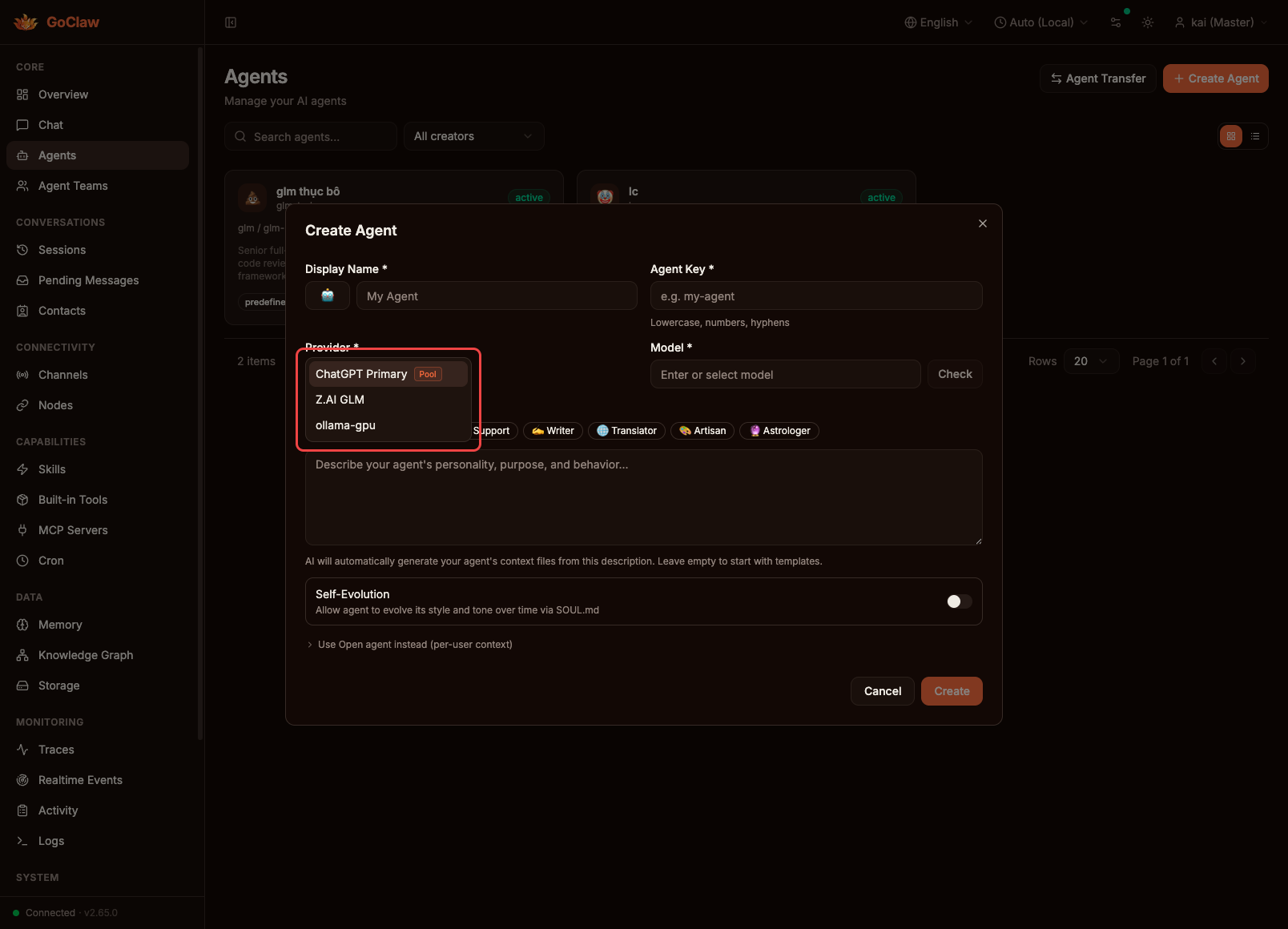Click the Activity clipboard icon
The image size is (1288, 929).
coord(22,810)
